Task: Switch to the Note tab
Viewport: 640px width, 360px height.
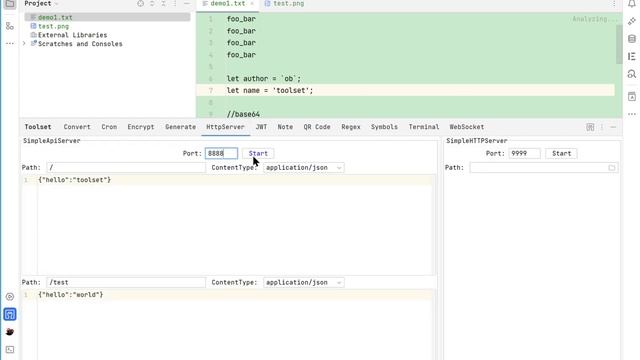Action: pos(285,127)
